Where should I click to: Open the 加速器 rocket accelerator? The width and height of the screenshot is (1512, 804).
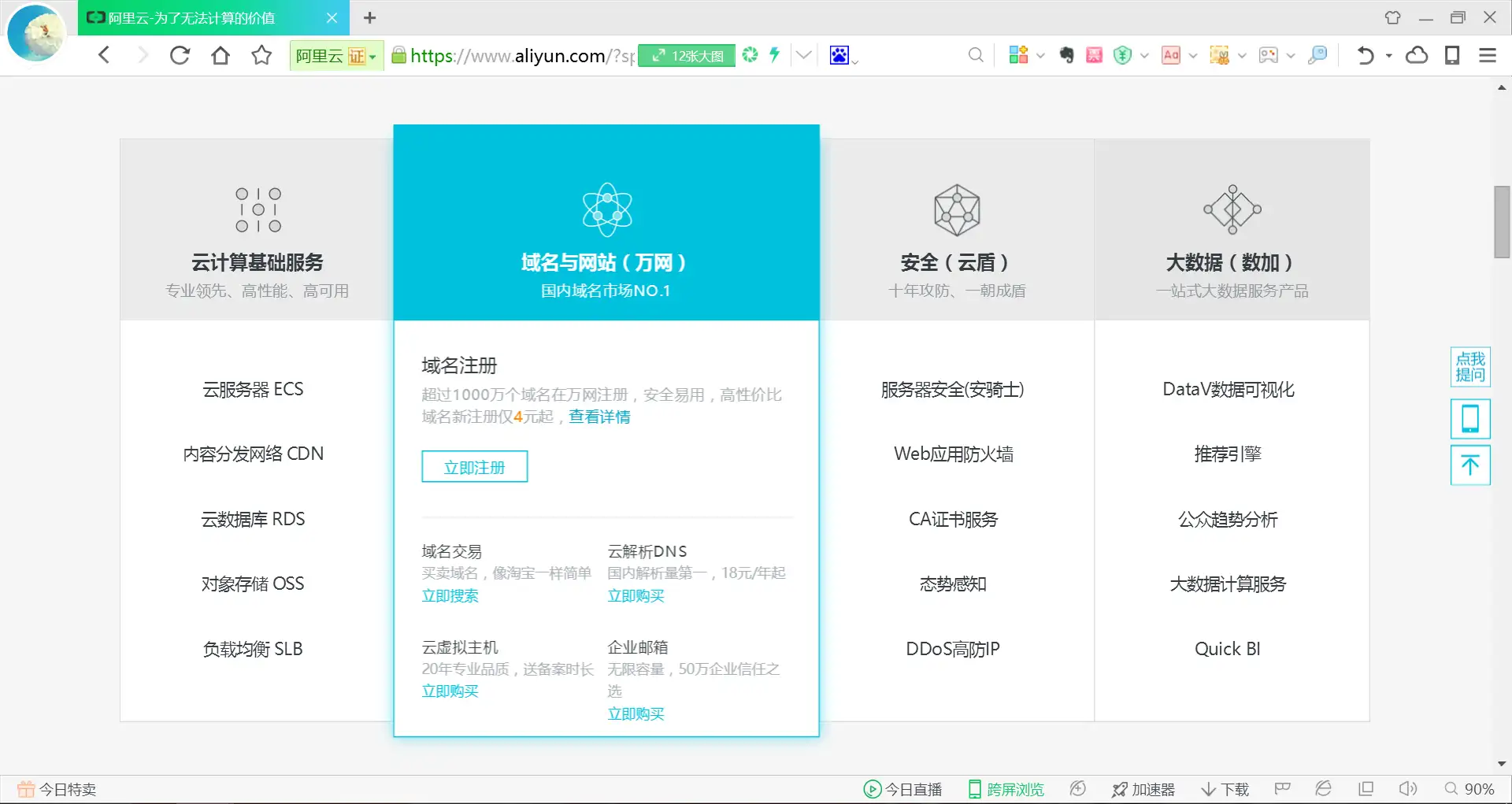[1143, 789]
